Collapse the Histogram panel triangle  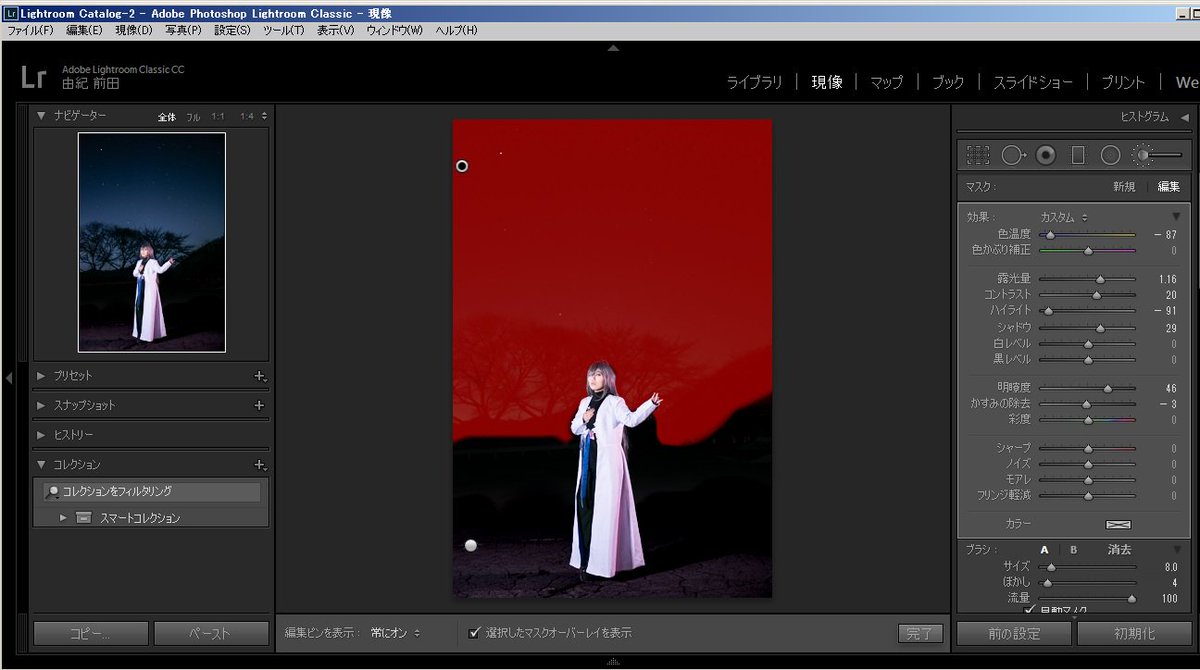pyautogui.click(x=1184, y=117)
